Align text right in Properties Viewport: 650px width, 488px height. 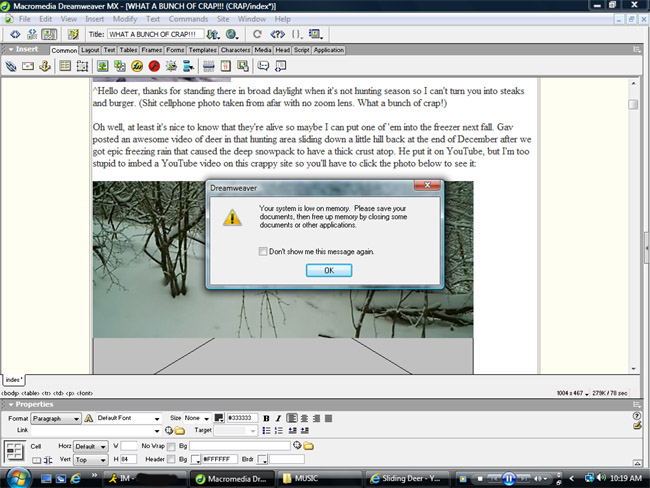coord(316,418)
